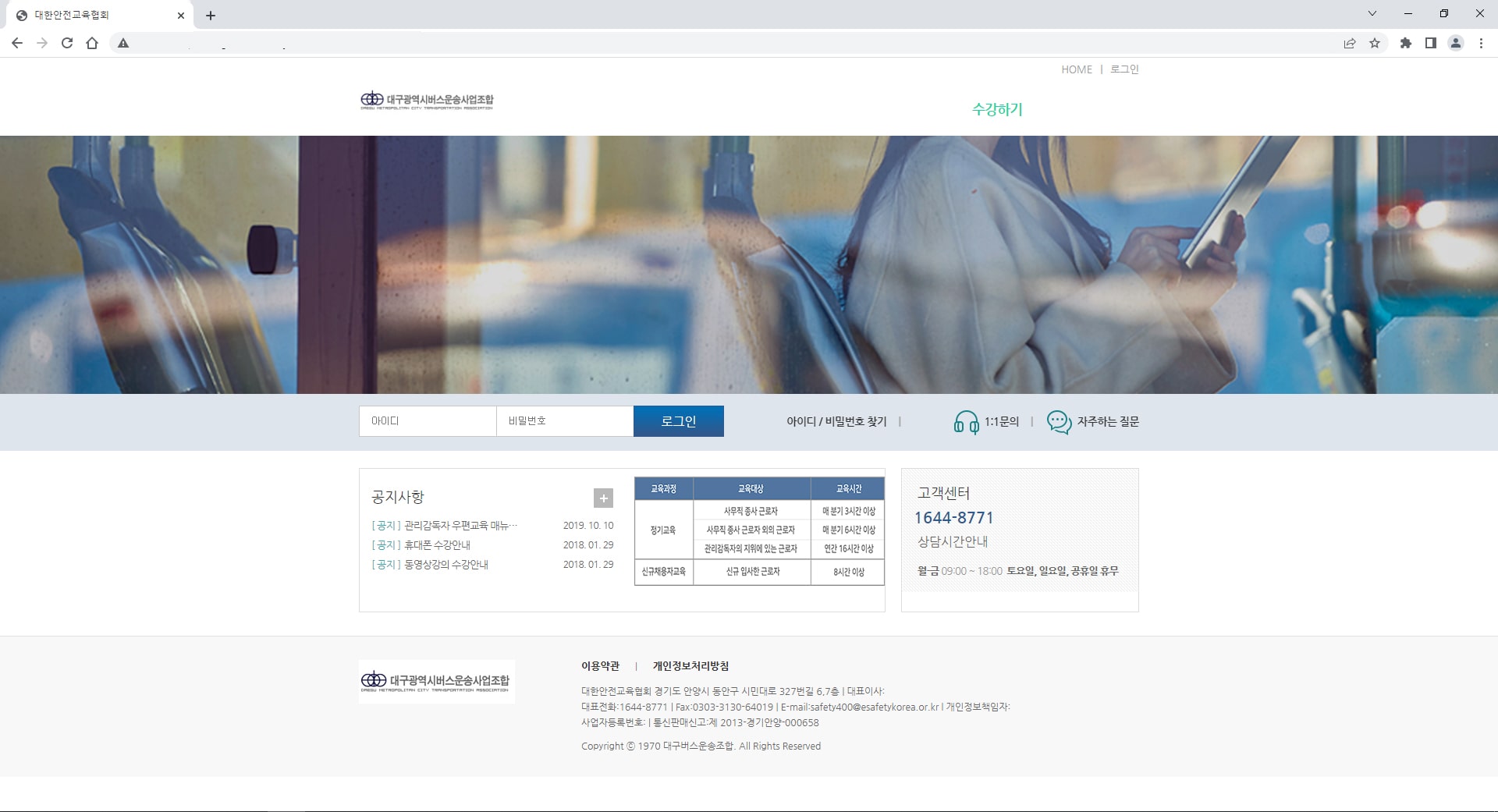Click the speech bubble FAQ icon
Screen dimensions: 1498x812
pos(1059,422)
